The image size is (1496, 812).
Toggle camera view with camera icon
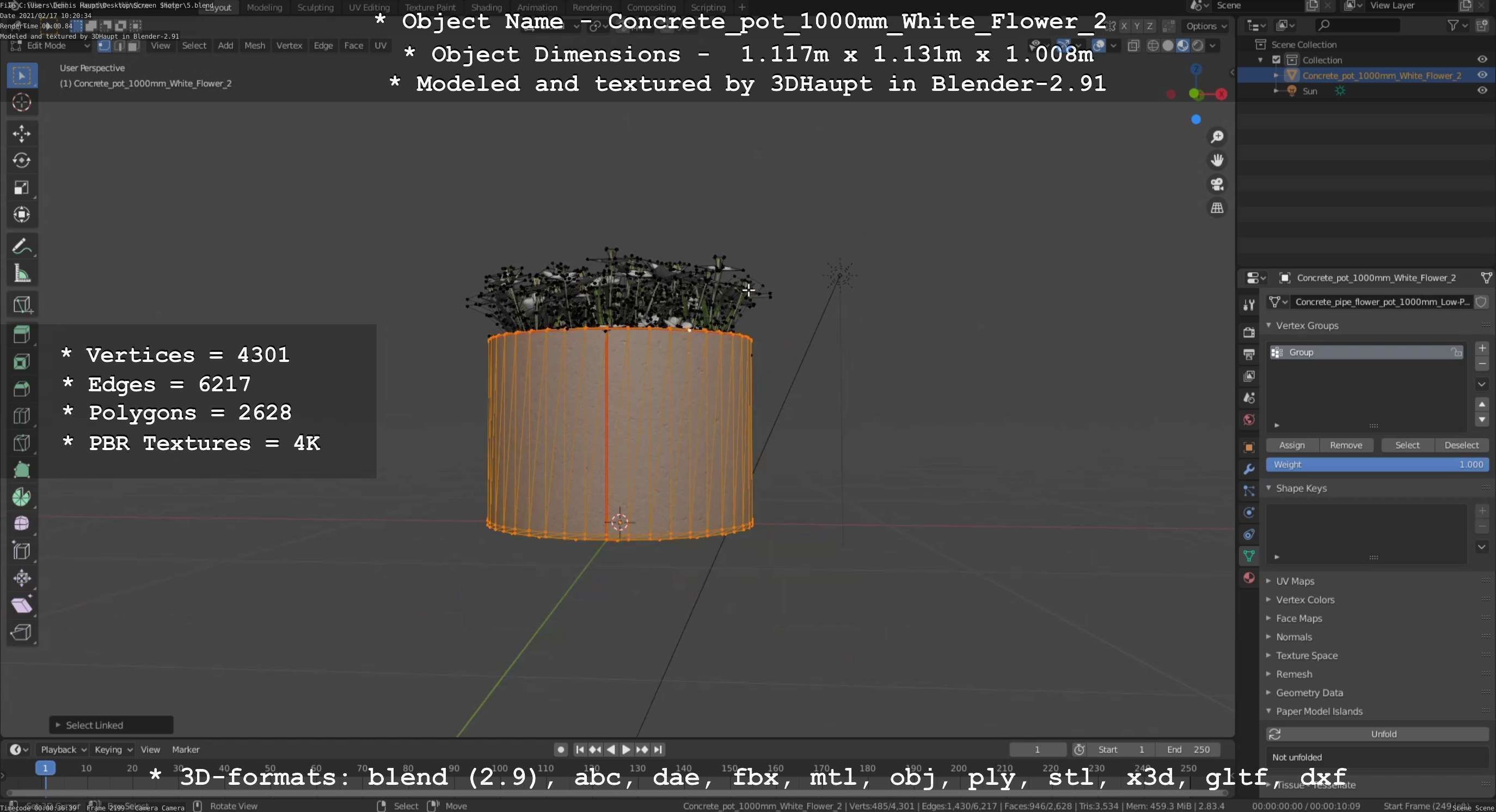coord(1217,184)
